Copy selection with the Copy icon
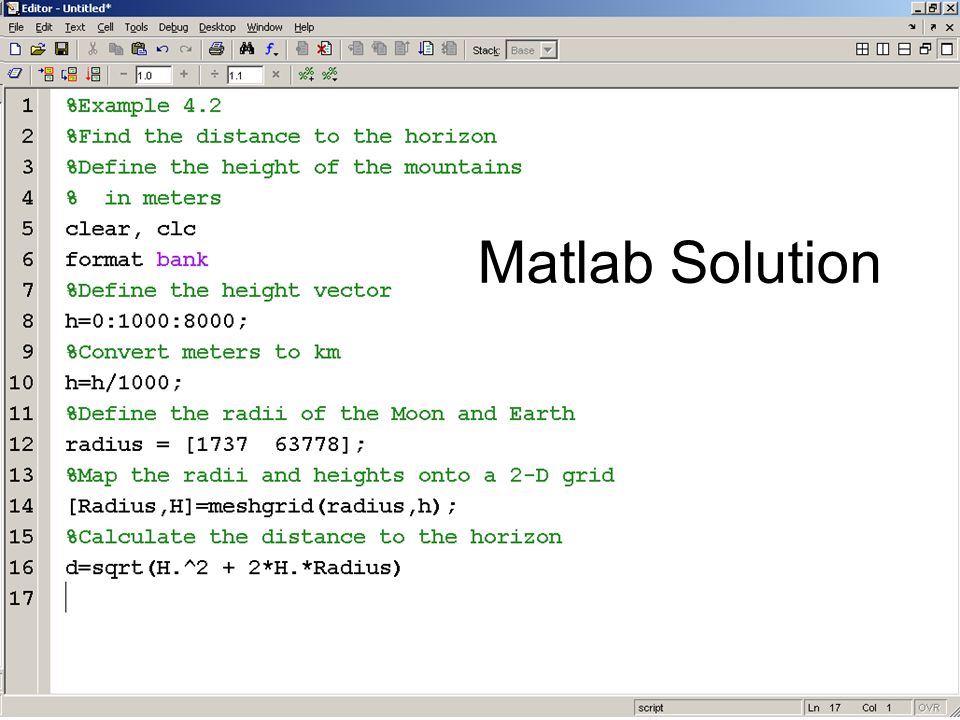Image resolution: width=960 pixels, height=720 pixels. [x=116, y=50]
